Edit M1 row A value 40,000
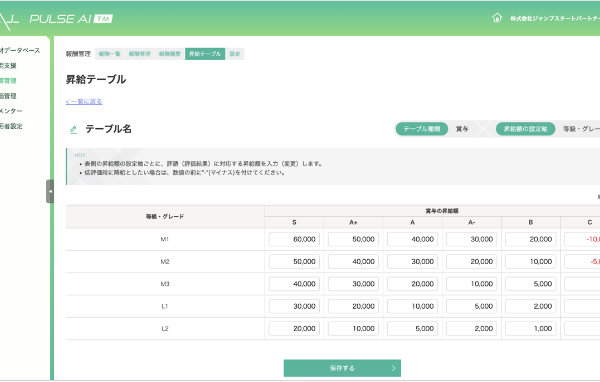The height and width of the screenshot is (382, 600). point(412,239)
